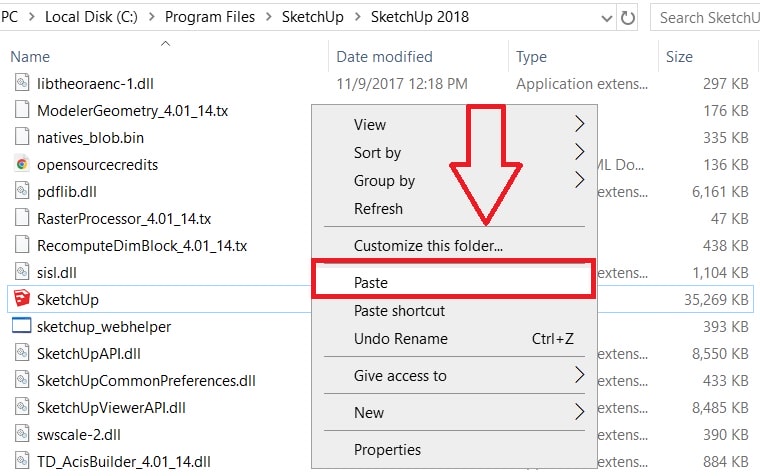Click the red SketchUp application icon

tap(22, 299)
